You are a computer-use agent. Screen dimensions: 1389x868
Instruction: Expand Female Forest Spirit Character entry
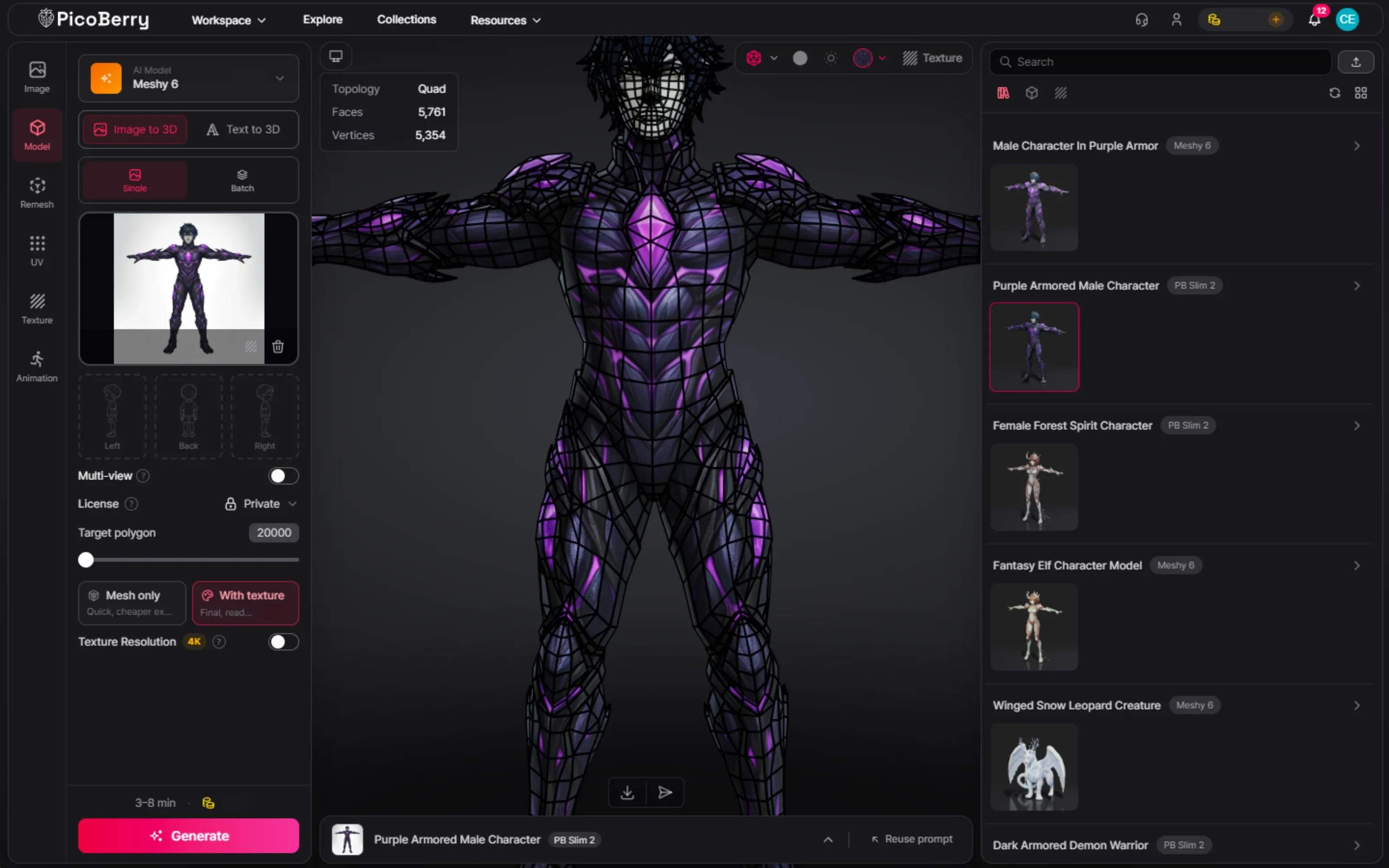pos(1357,426)
